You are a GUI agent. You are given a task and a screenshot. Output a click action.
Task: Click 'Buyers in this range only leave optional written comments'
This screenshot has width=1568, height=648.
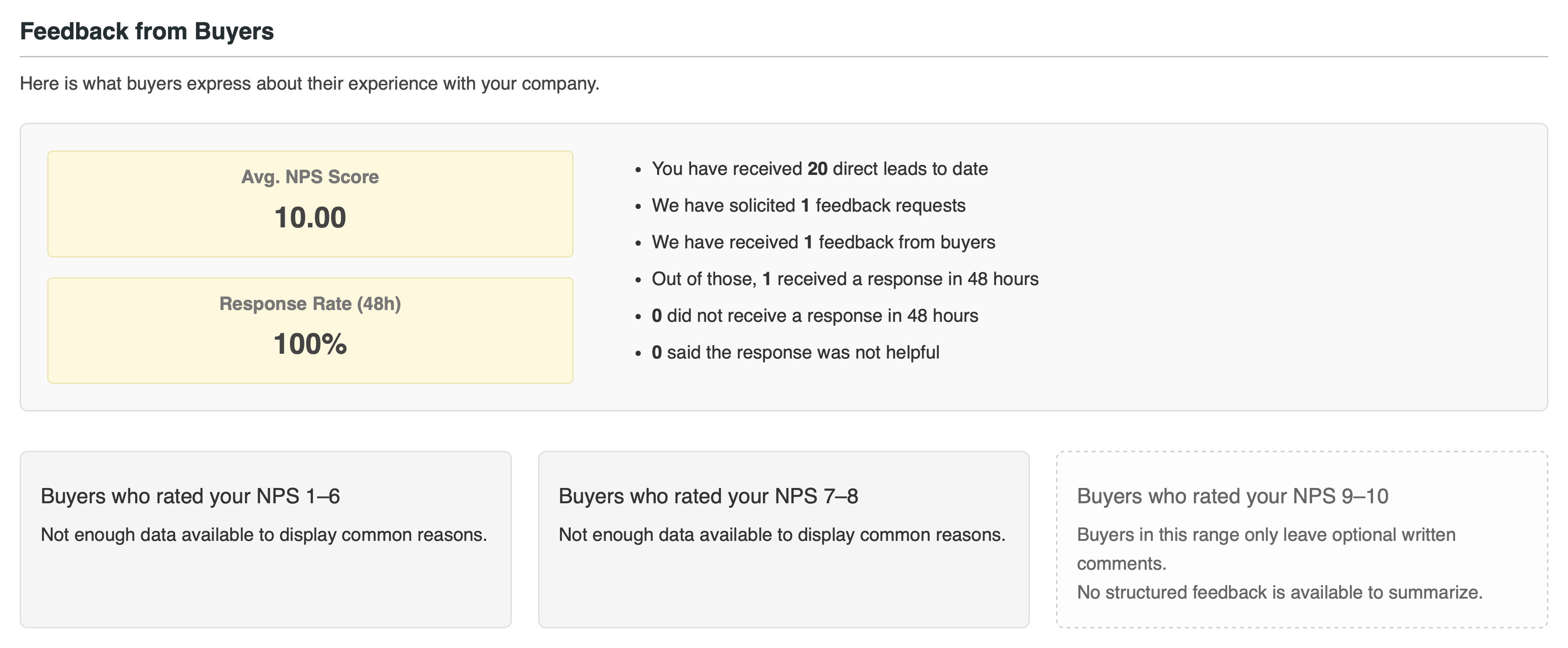(1266, 549)
